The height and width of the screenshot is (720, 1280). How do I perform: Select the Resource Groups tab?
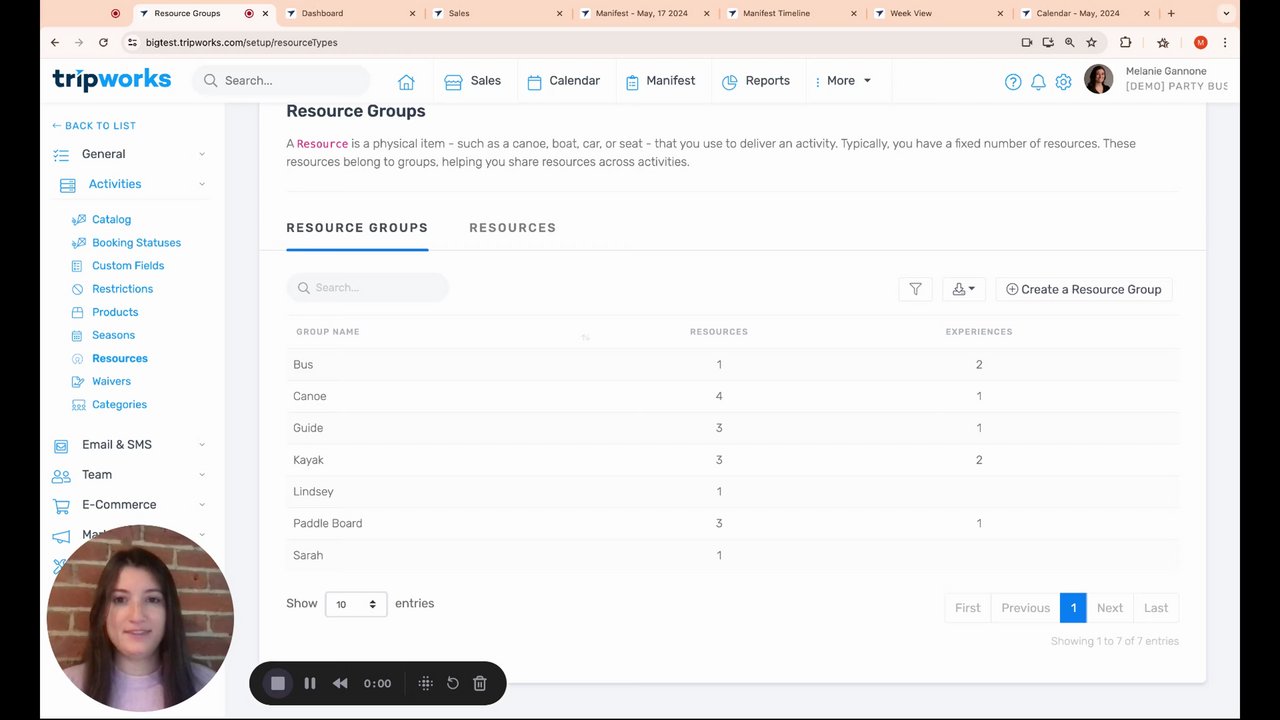(357, 228)
